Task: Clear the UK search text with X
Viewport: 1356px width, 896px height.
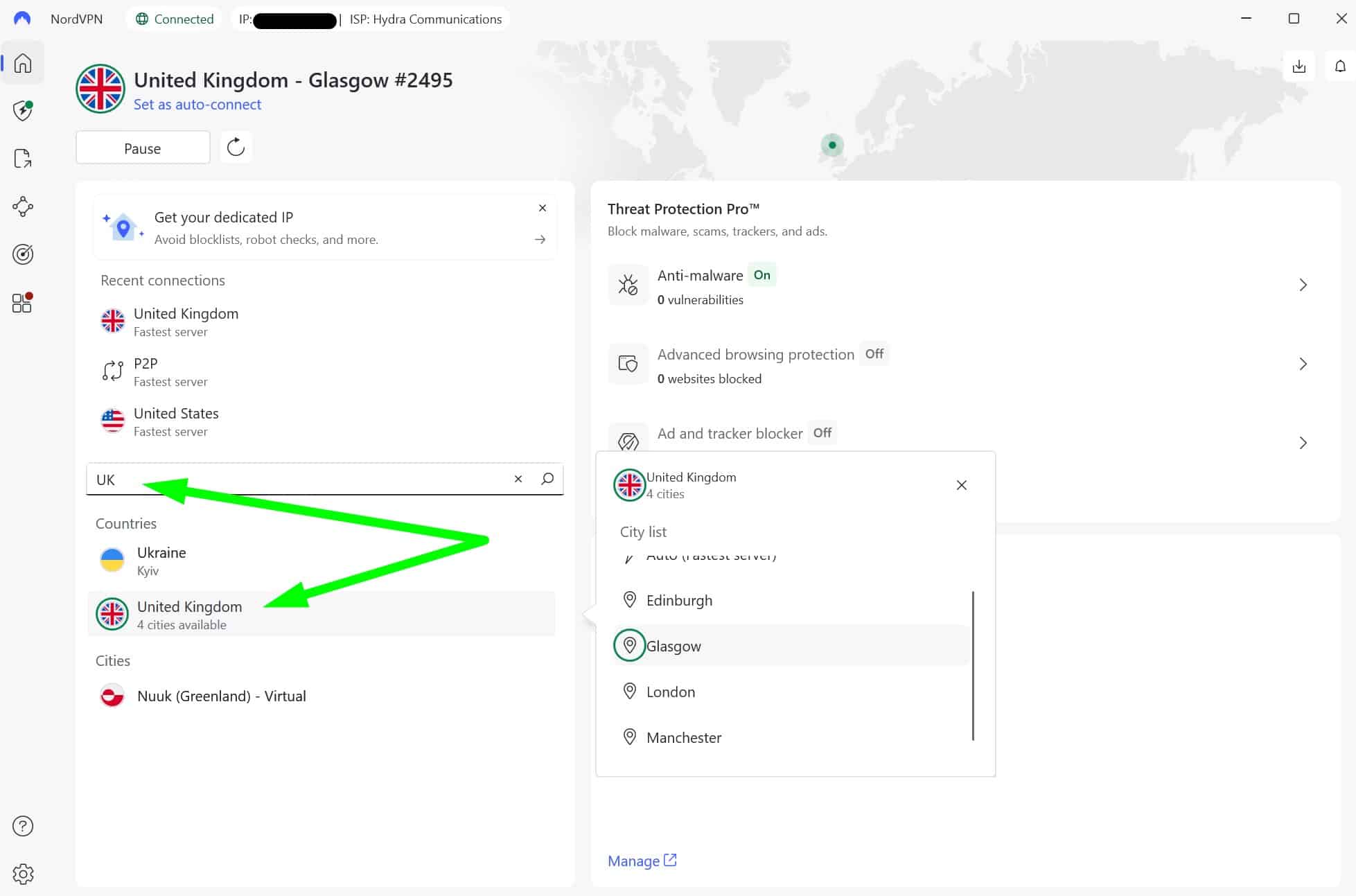Action: [518, 479]
